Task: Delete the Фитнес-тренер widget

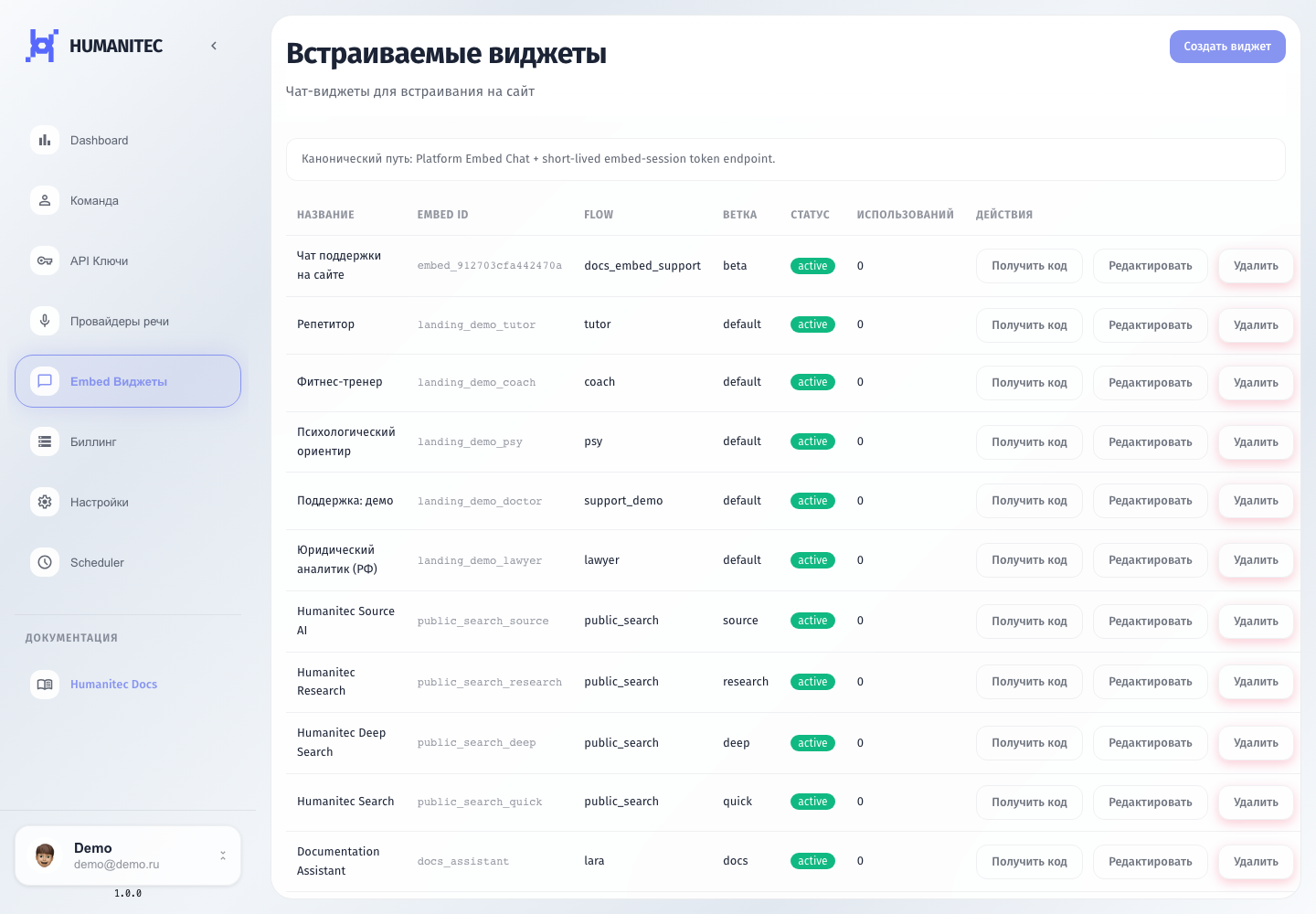Action: (x=1256, y=383)
